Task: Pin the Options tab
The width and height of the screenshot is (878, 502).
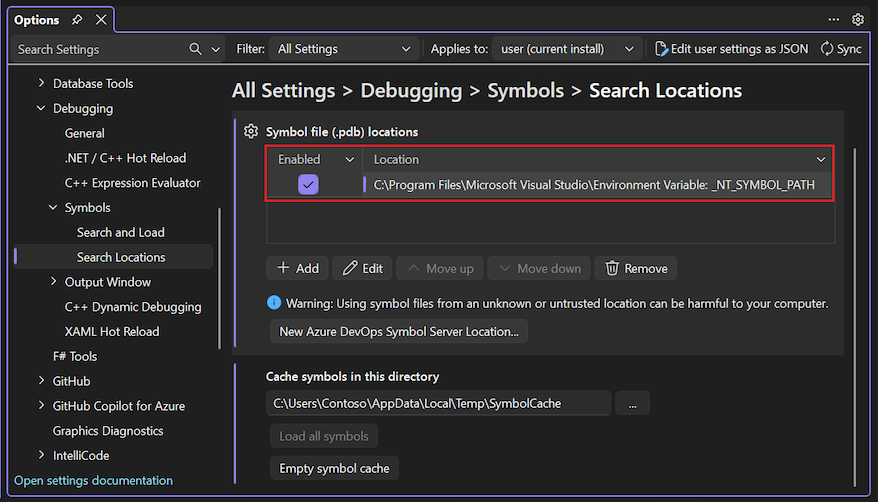Action: coord(78,20)
